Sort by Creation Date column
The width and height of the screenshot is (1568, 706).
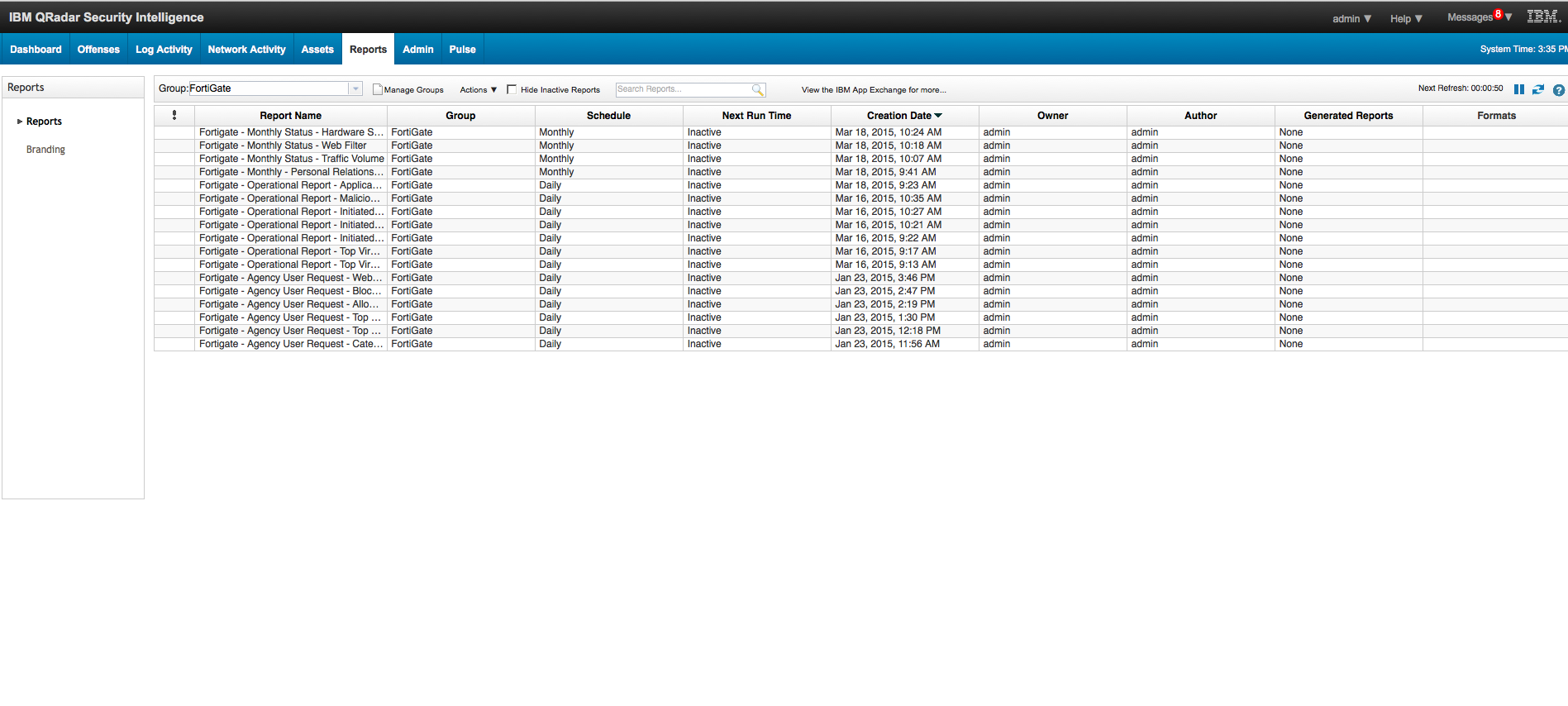904,116
